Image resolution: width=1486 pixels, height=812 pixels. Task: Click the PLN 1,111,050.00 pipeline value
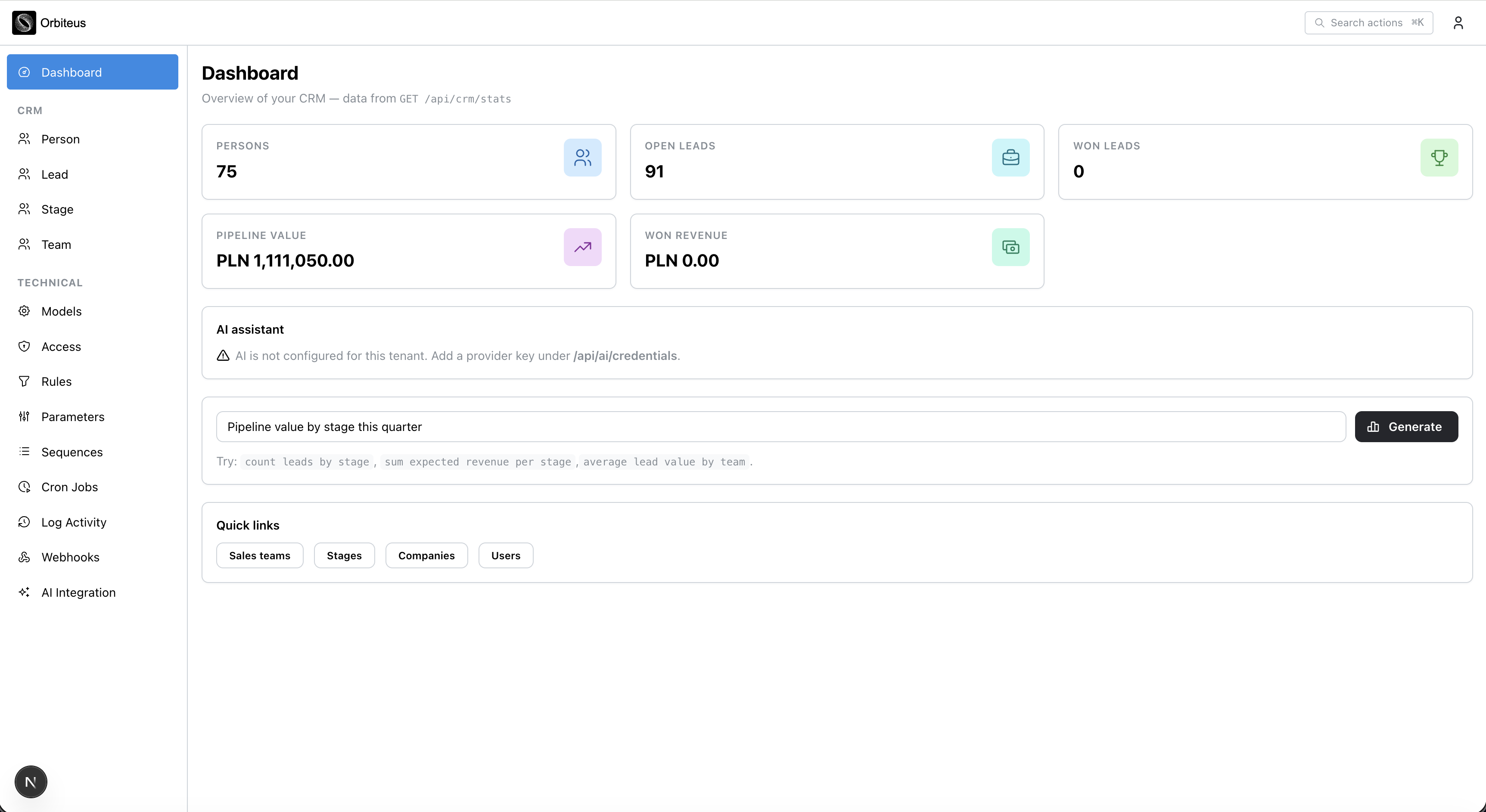point(285,260)
